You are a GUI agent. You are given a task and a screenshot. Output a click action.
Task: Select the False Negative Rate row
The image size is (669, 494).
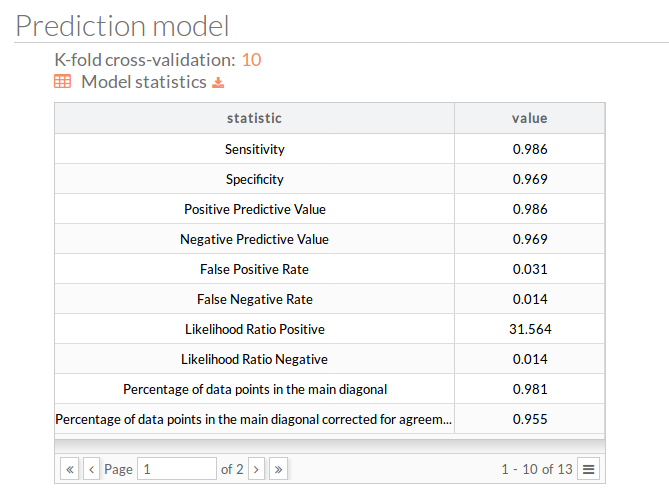(329, 299)
